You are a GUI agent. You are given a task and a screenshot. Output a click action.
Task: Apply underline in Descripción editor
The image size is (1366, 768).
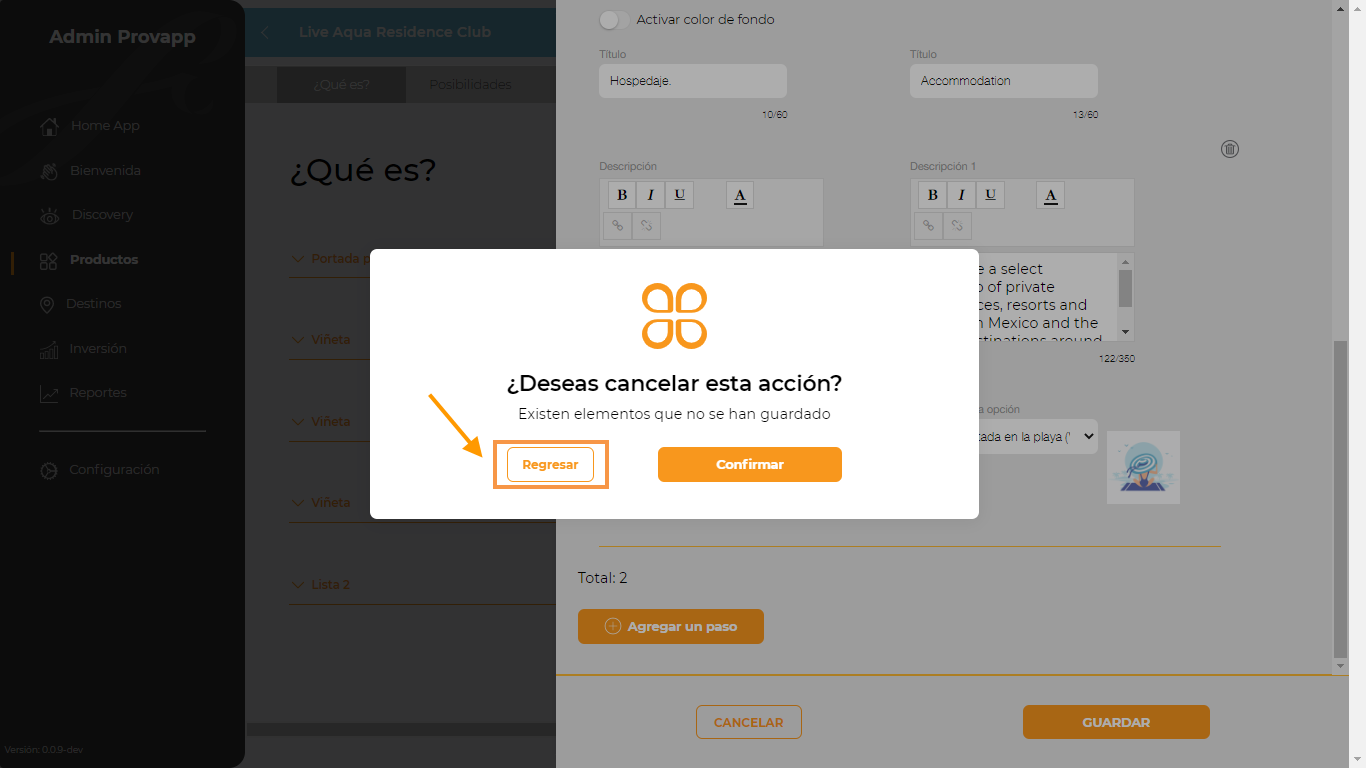point(680,195)
